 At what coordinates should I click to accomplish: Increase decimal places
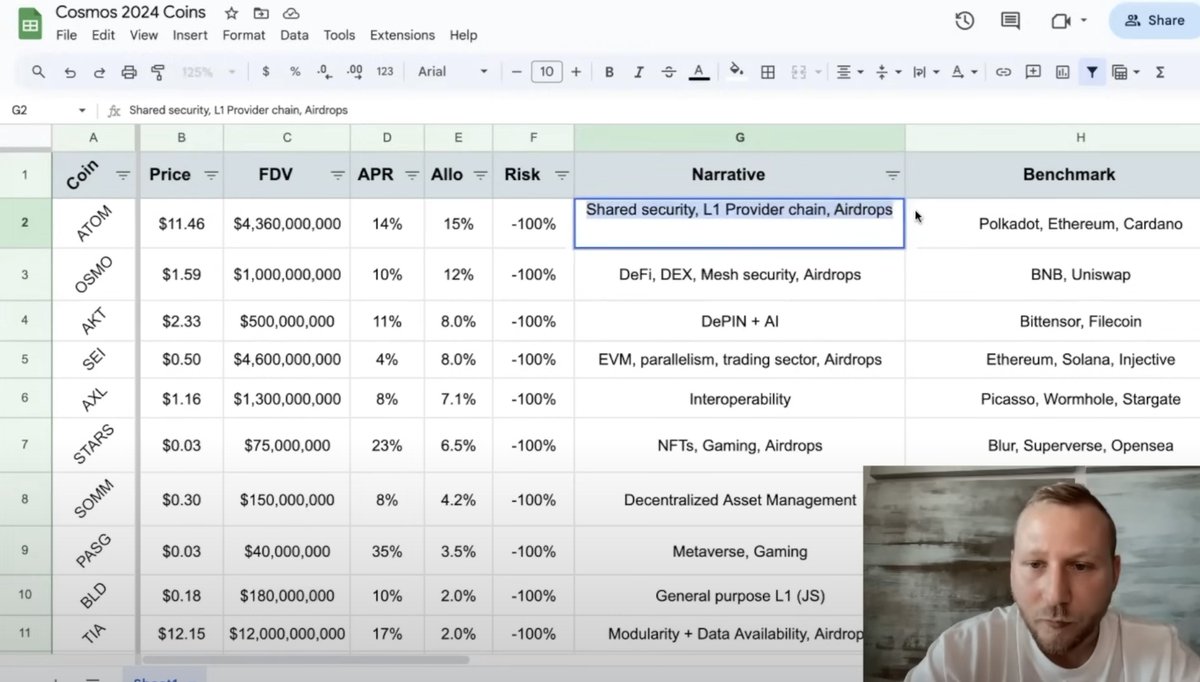[x=354, y=72]
